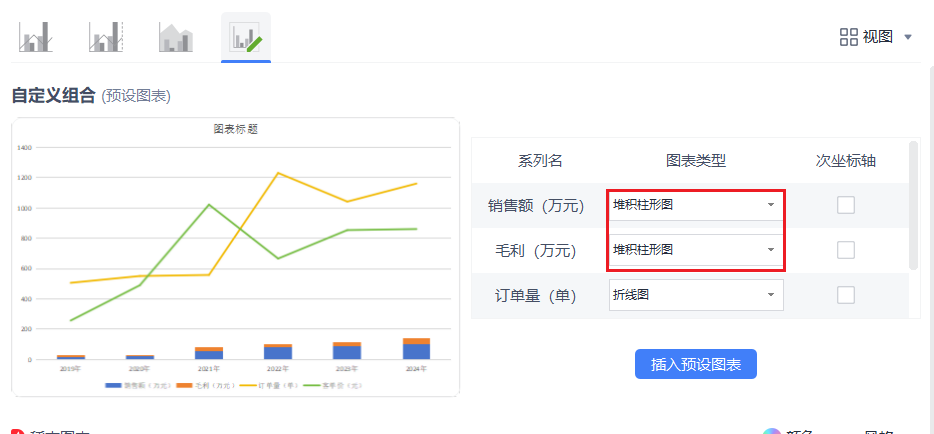This screenshot has height=434, width=934.
Task: Click the 系列名 column header
Action: coord(540,161)
